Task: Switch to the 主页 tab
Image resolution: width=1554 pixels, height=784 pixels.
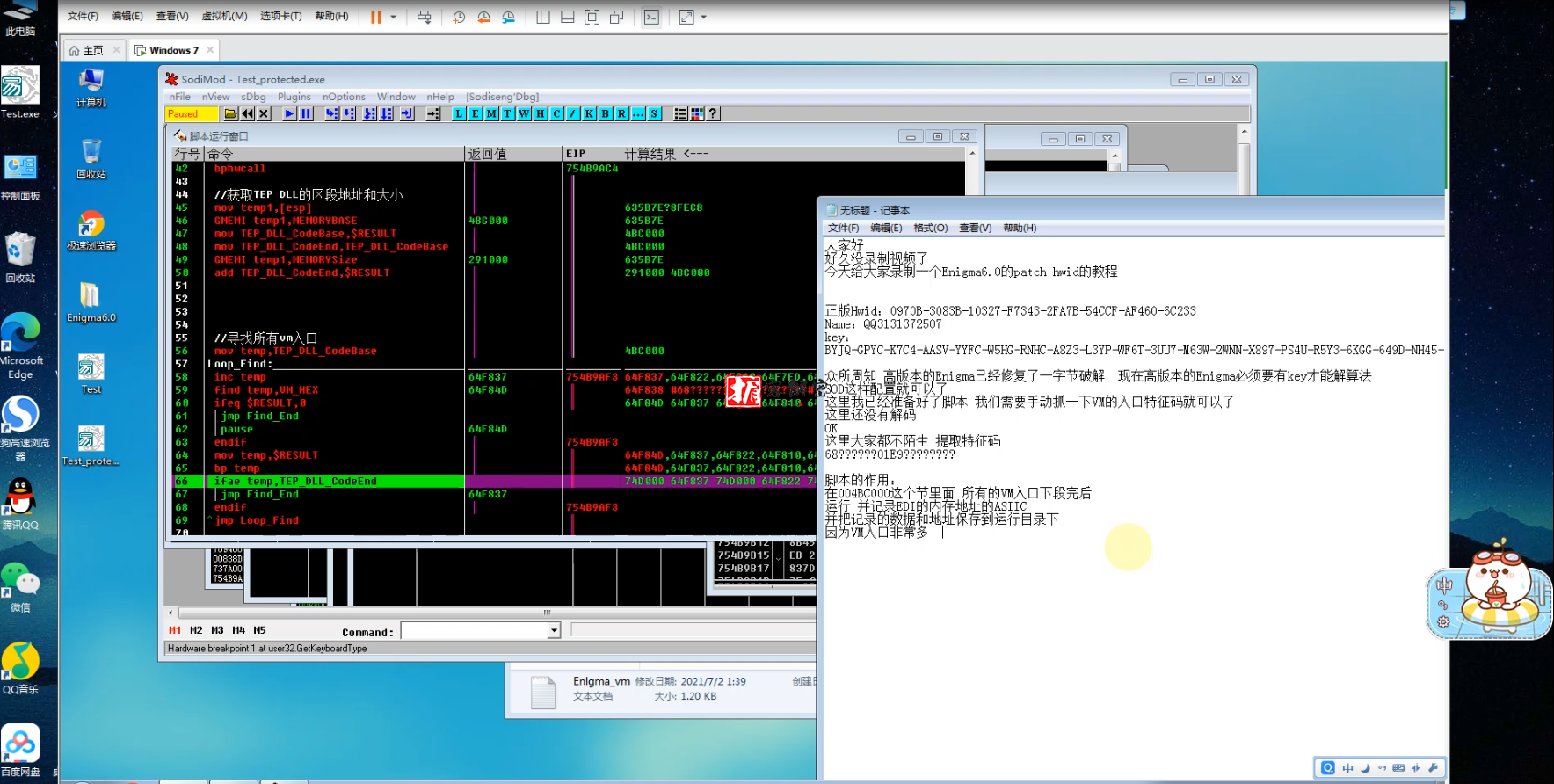Action: 94,50
